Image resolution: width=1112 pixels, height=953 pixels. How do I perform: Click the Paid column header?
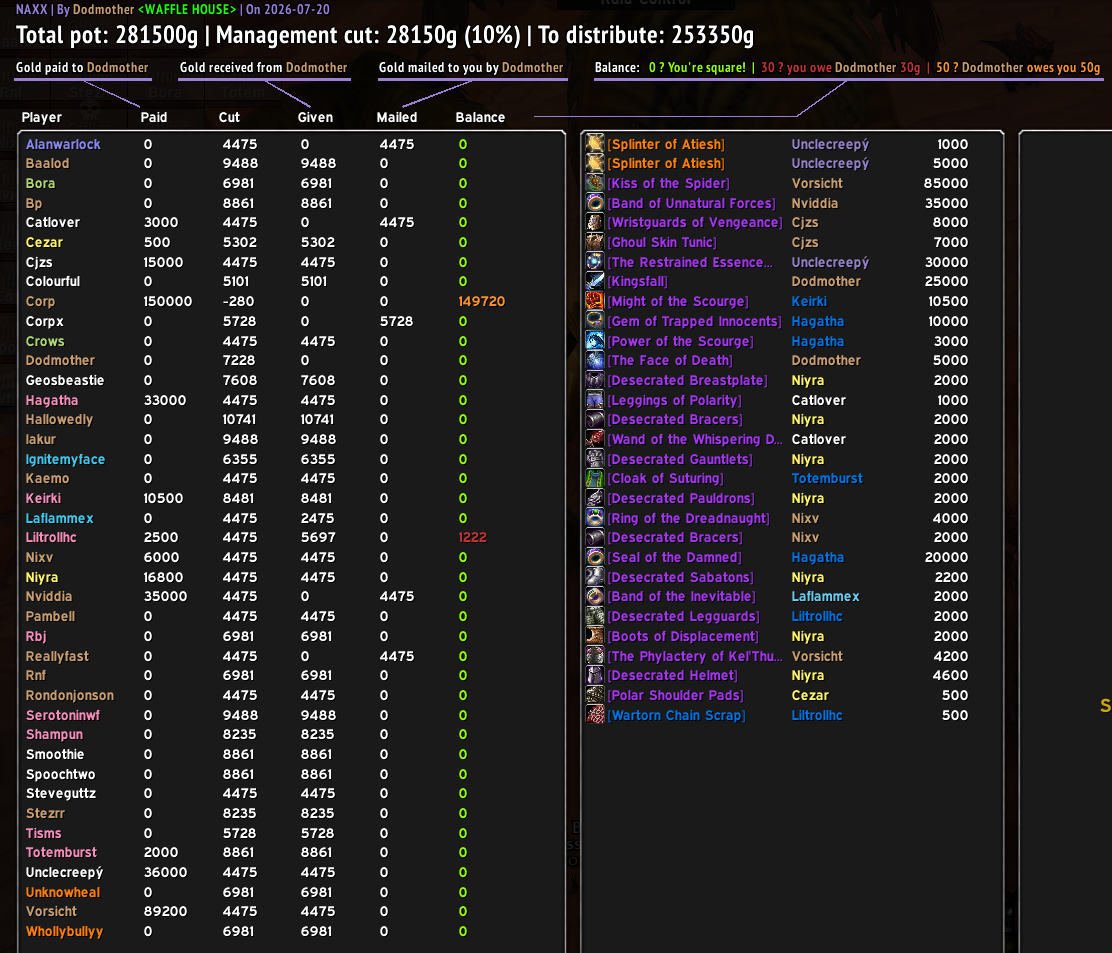click(154, 117)
